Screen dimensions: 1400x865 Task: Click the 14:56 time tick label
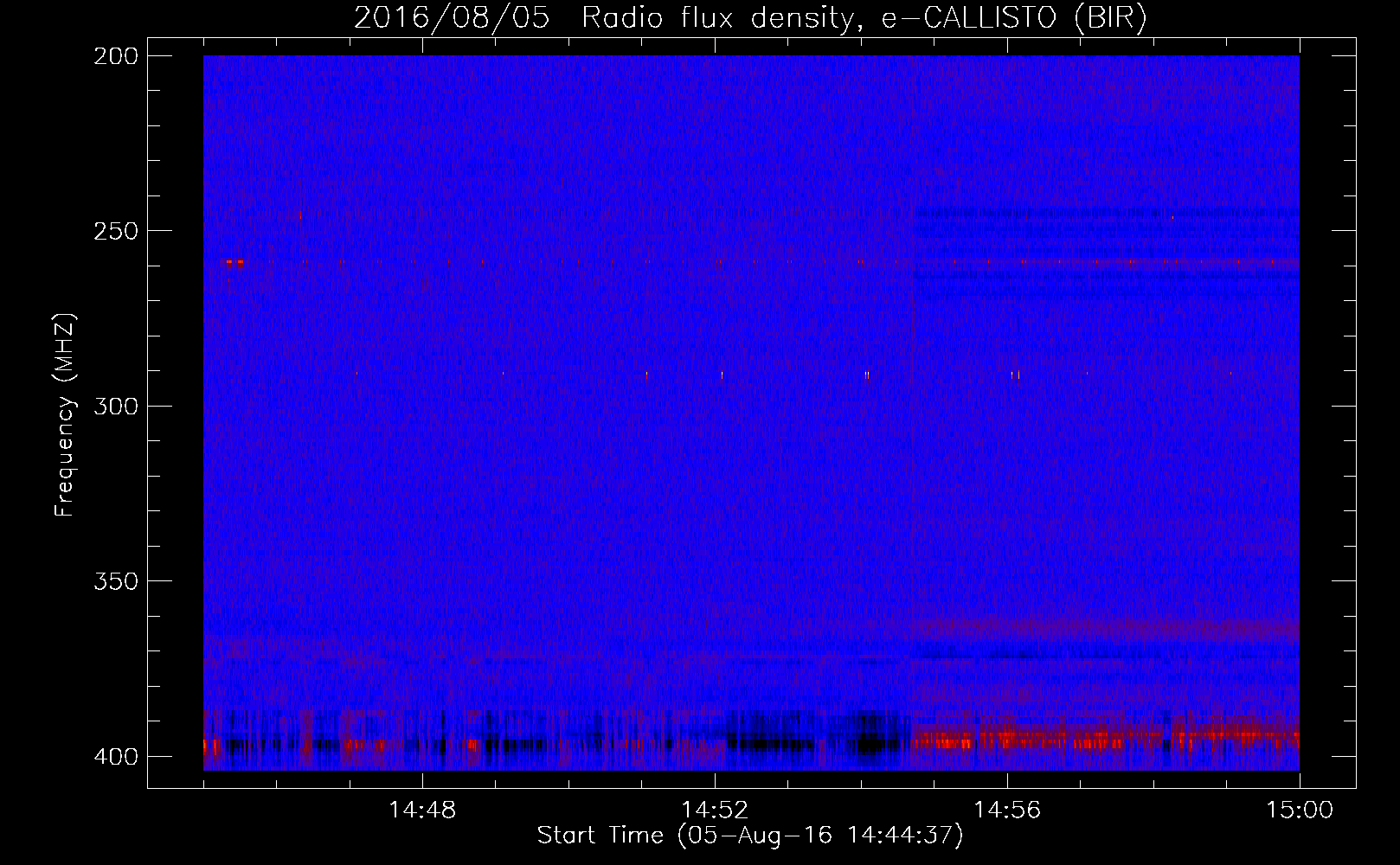pos(1007,811)
